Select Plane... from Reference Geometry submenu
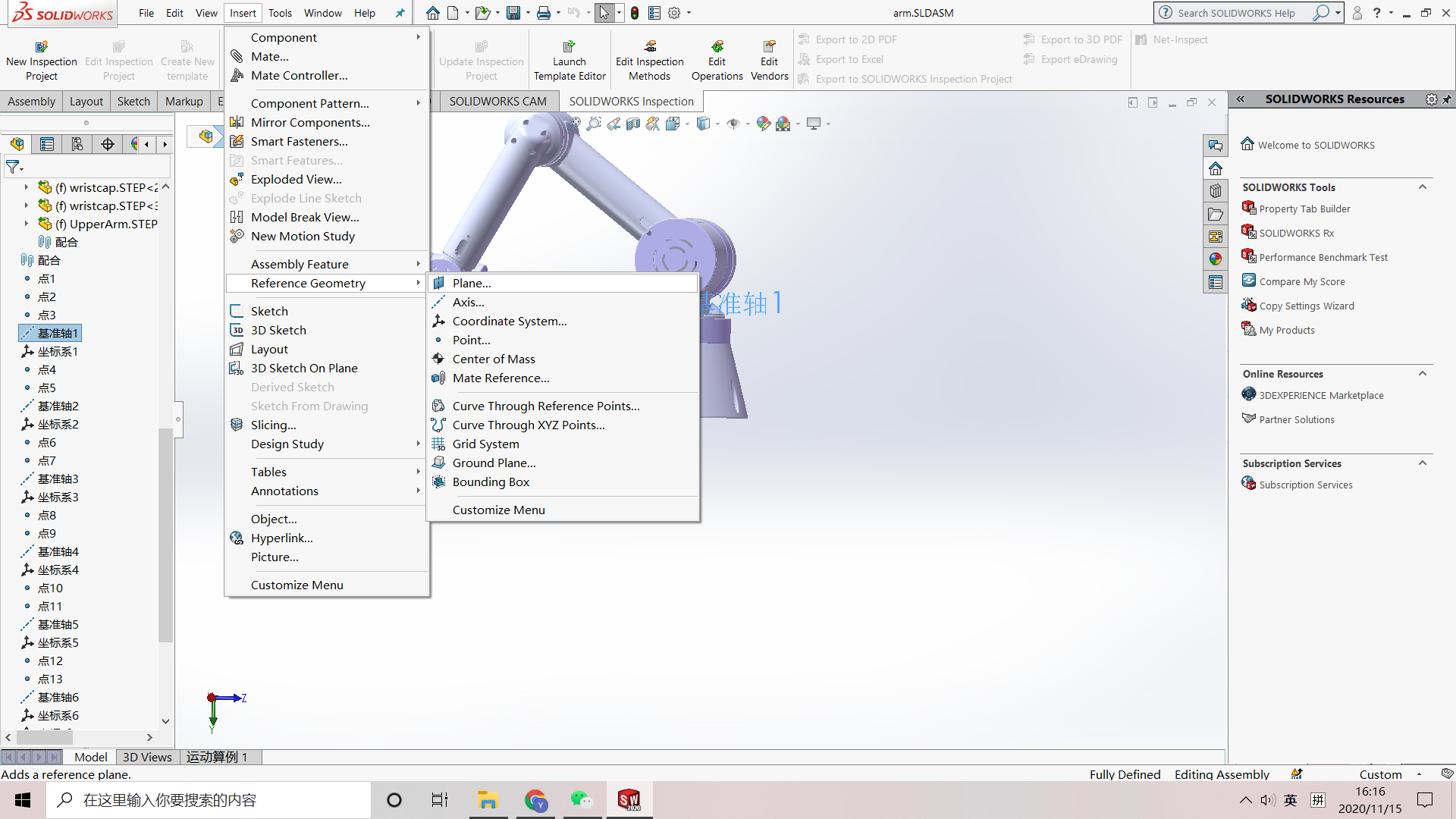 coord(472,283)
